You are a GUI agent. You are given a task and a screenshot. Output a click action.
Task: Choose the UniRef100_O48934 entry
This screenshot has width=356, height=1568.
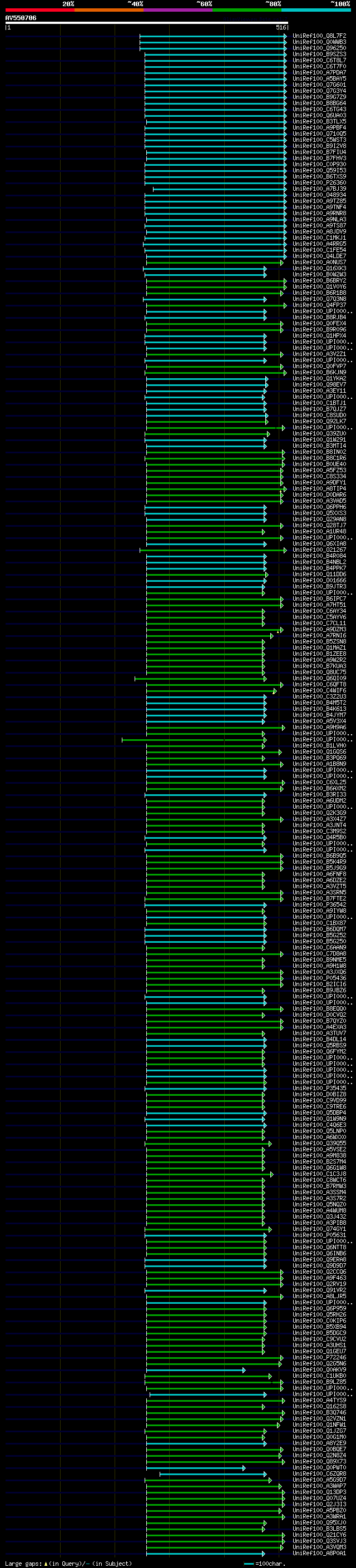[319, 195]
